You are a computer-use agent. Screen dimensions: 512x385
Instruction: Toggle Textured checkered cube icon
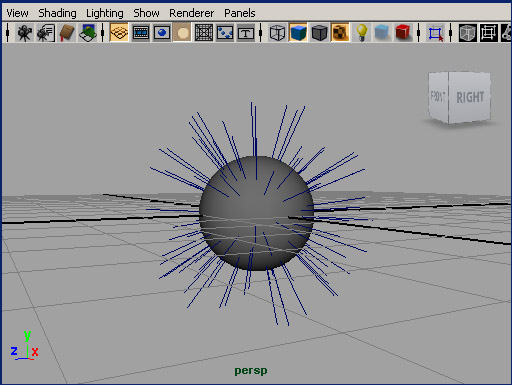(340, 33)
